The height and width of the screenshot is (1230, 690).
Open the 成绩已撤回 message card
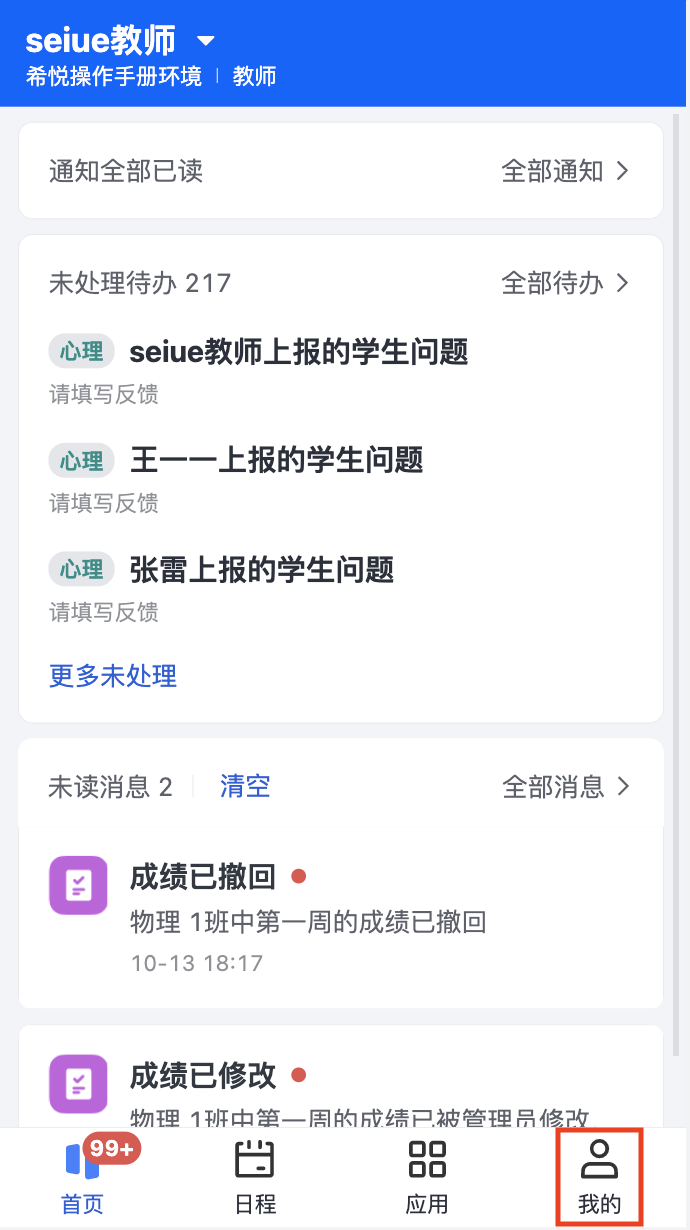(341, 918)
